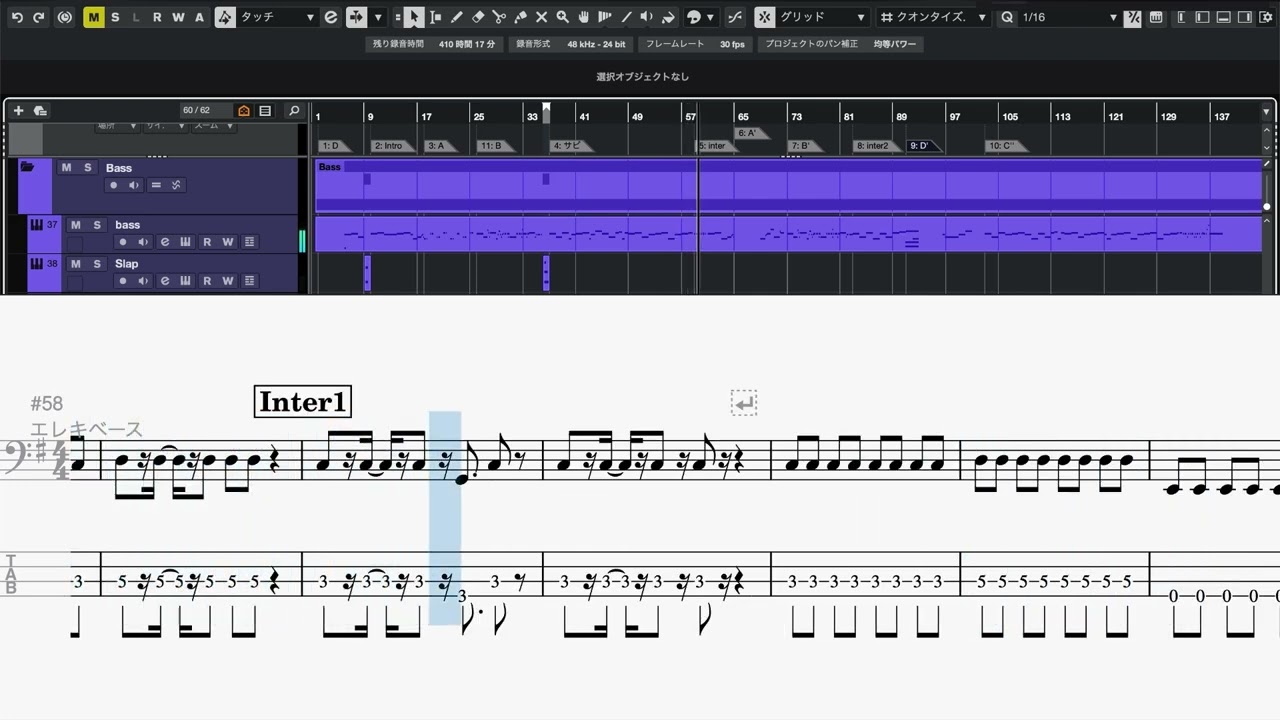Select the Time Warp tool

pyautogui.click(x=605, y=17)
